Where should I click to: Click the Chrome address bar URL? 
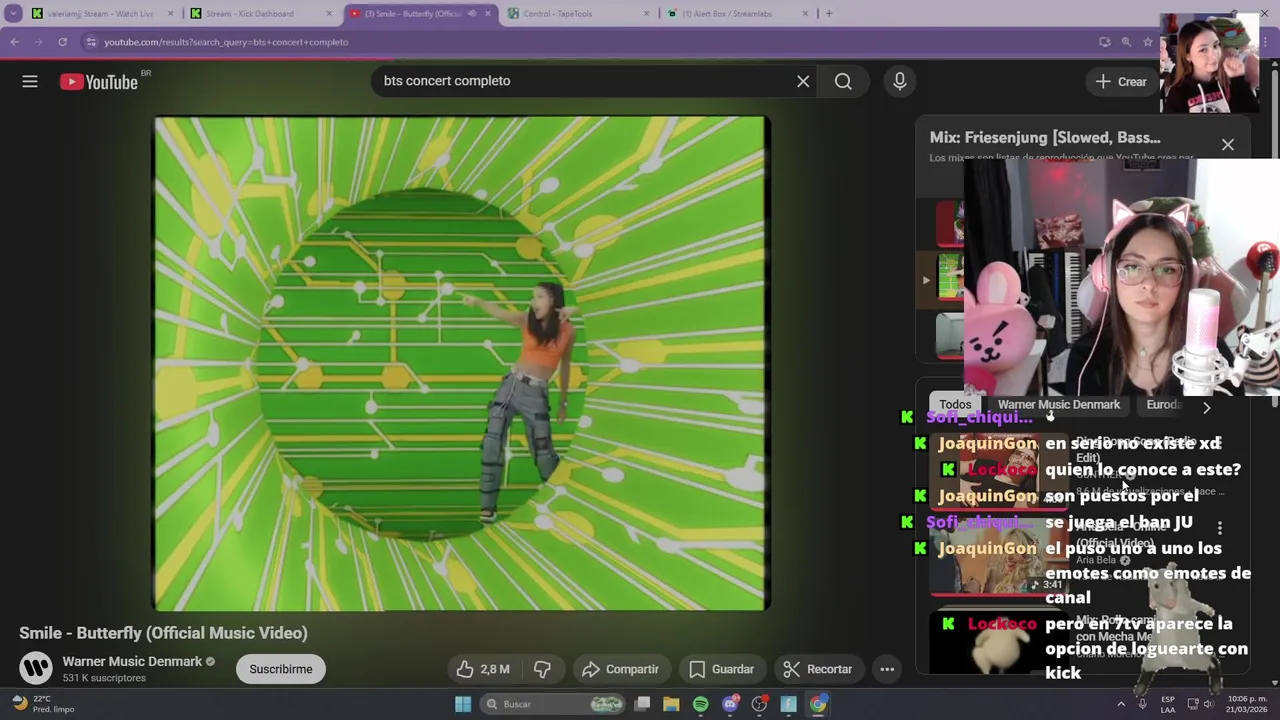point(226,42)
